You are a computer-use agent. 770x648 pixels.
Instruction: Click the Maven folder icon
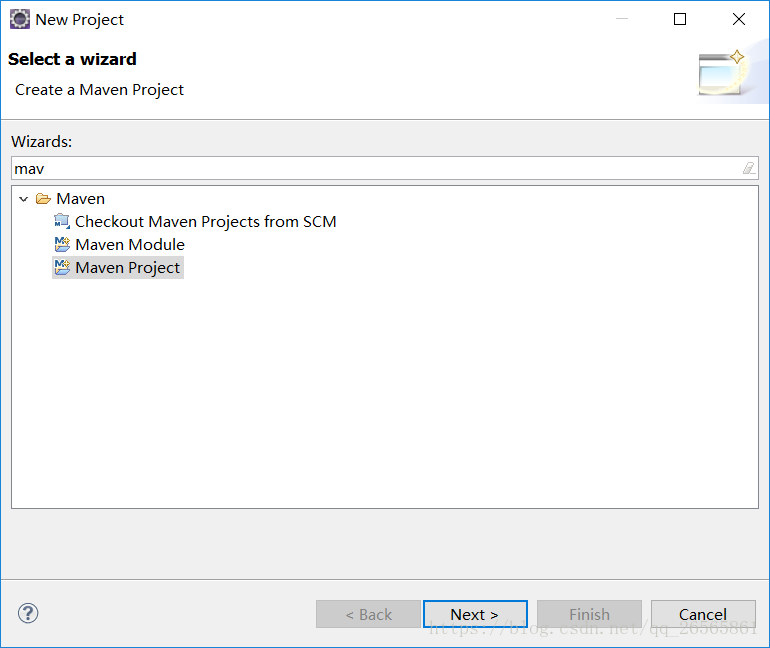click(43, 199)
